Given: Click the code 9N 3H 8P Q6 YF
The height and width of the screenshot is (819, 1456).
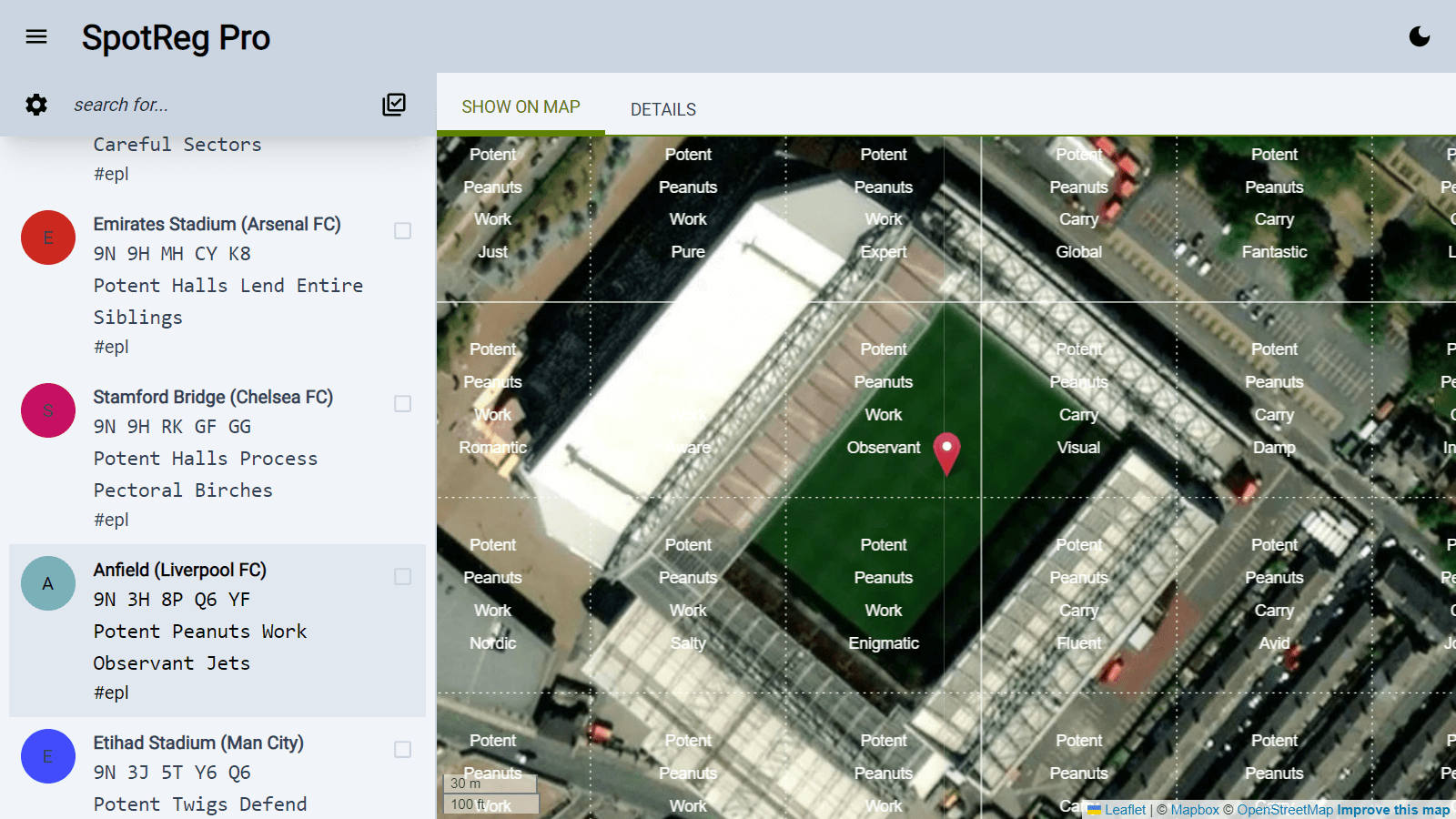Looking at the screenshot, I should point(172,600).
